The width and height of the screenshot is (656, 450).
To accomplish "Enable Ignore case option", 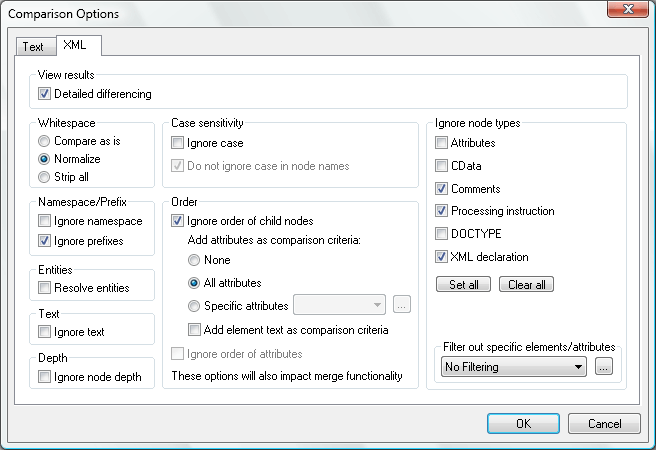I will (178, 144).
